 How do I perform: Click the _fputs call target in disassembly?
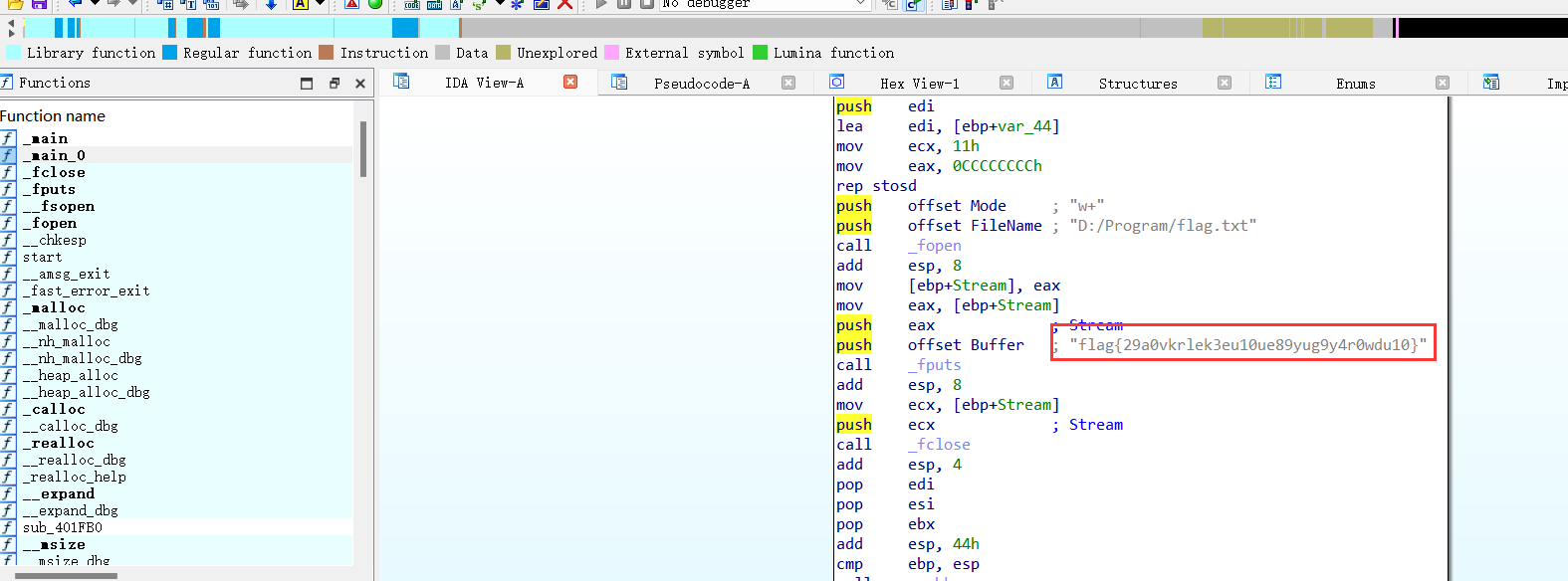[x=935, y=365]
